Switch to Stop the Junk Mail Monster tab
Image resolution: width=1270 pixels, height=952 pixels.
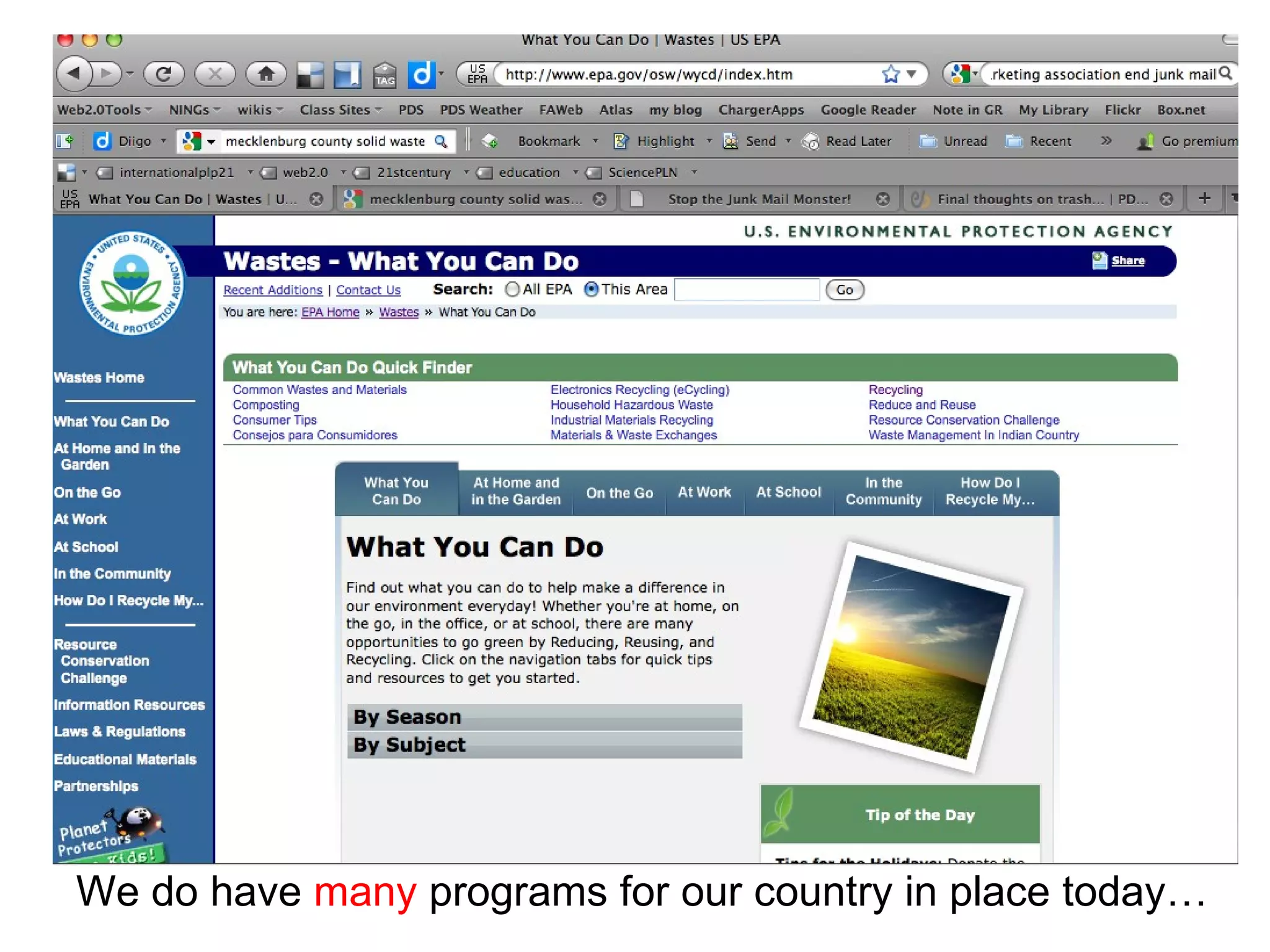(759, 199)
